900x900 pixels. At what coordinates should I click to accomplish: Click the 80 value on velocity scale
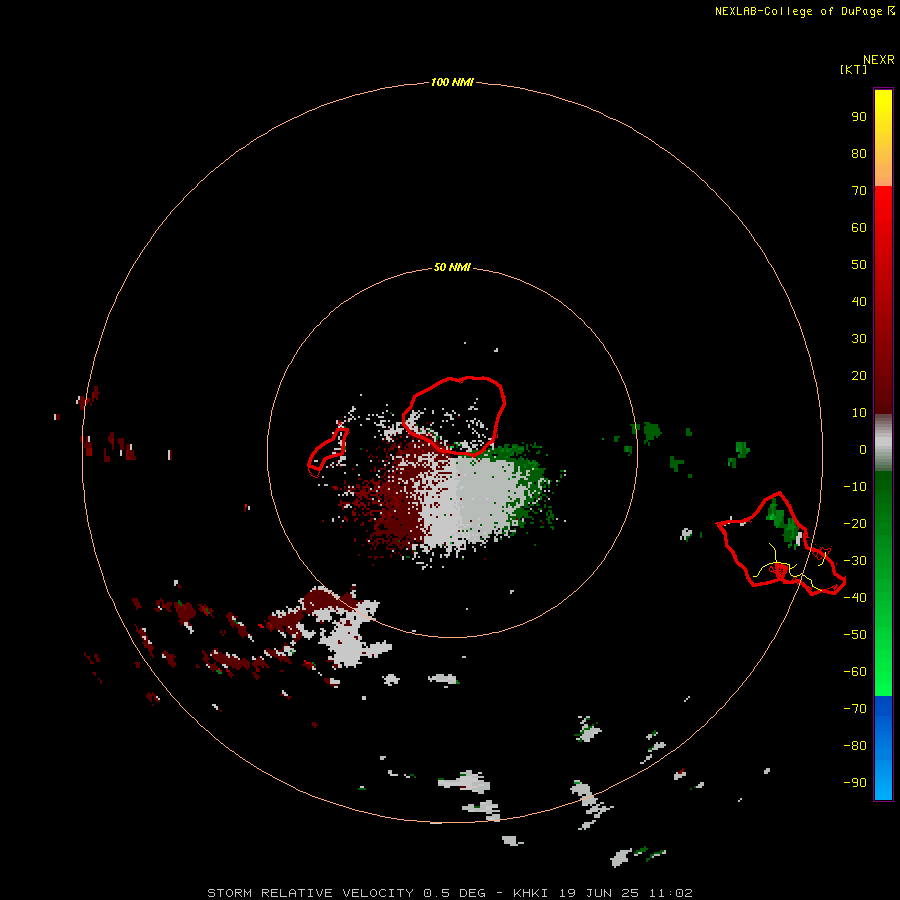click(859, 153)
